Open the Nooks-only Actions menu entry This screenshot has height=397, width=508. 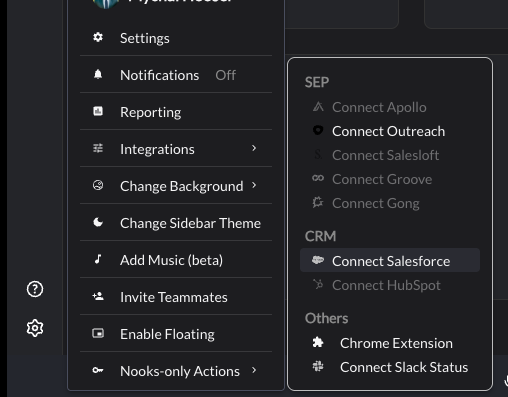coord(176,371)
